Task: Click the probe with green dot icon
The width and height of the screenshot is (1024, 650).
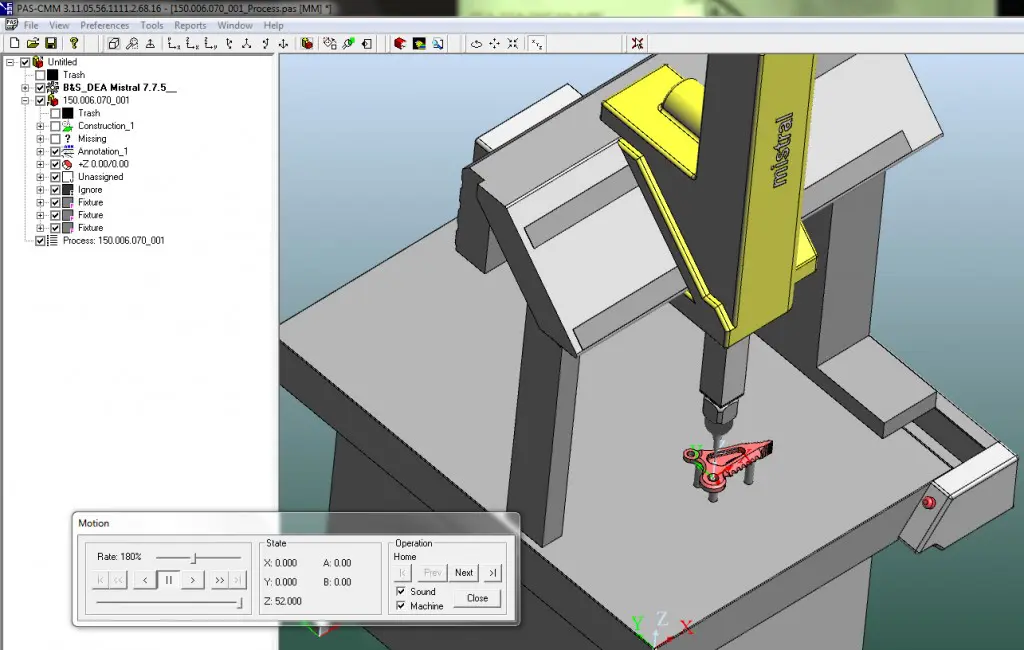Action: (x=348, y=44)
